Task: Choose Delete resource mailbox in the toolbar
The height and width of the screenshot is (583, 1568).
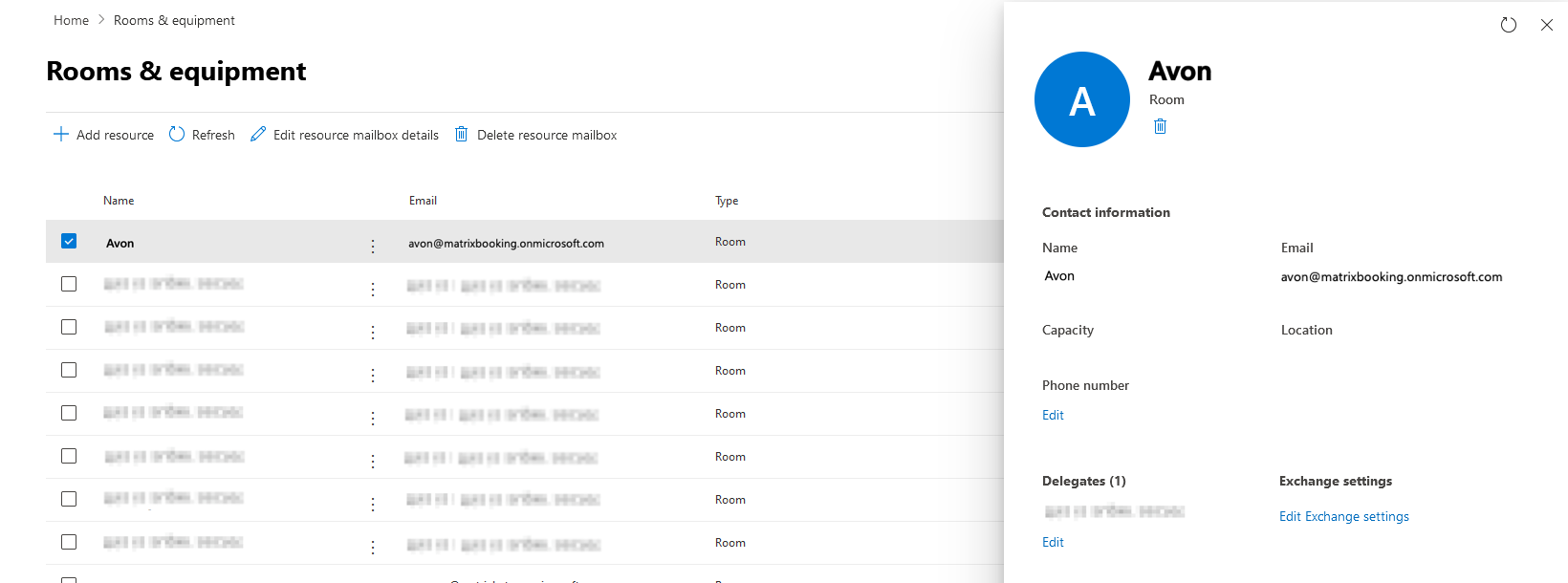Action: pyautogui.click(x=535, y=135)
